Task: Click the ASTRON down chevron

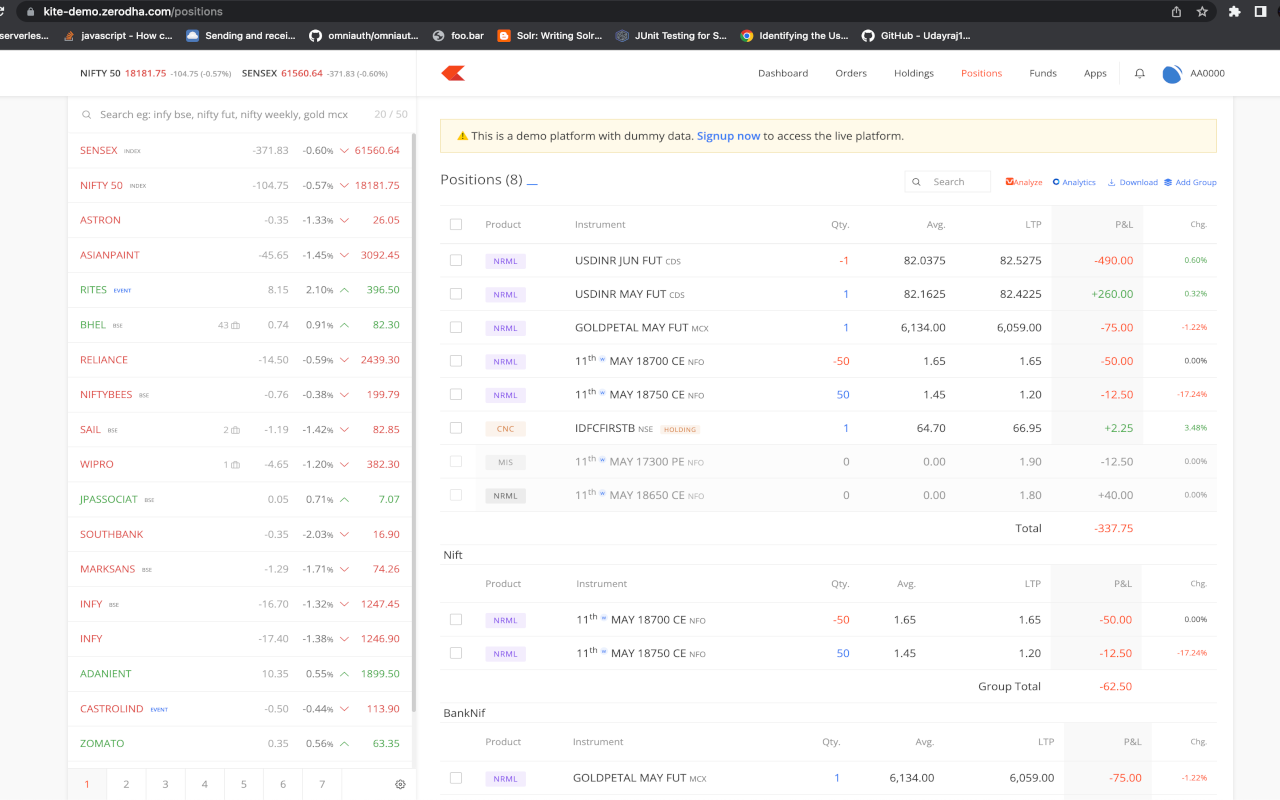Action: point(344,220)
